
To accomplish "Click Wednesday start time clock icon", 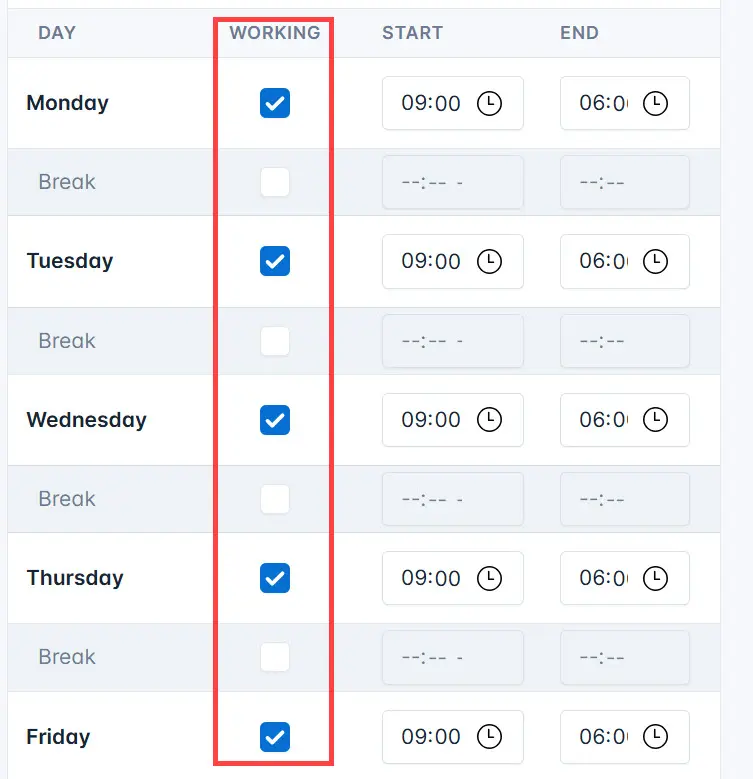I will click(x=489, y=420).
